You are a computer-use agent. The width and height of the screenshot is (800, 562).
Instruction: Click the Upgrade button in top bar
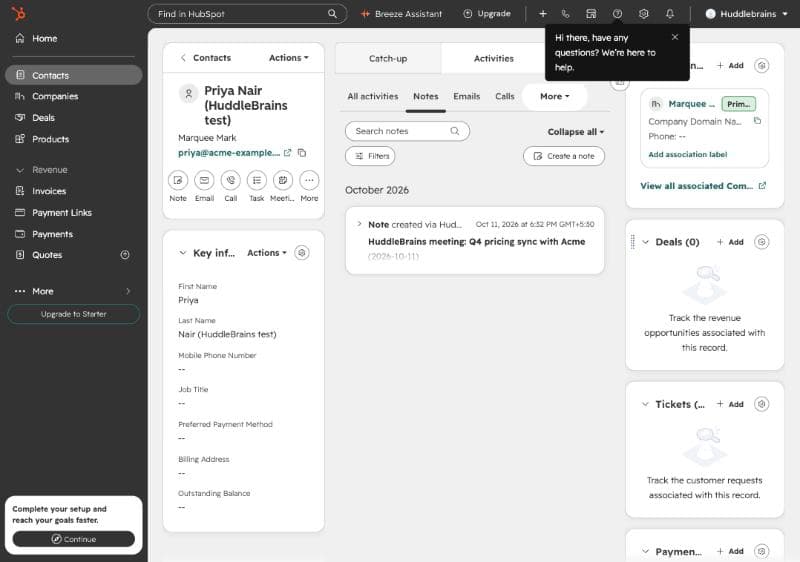click(x=487, y=14)
